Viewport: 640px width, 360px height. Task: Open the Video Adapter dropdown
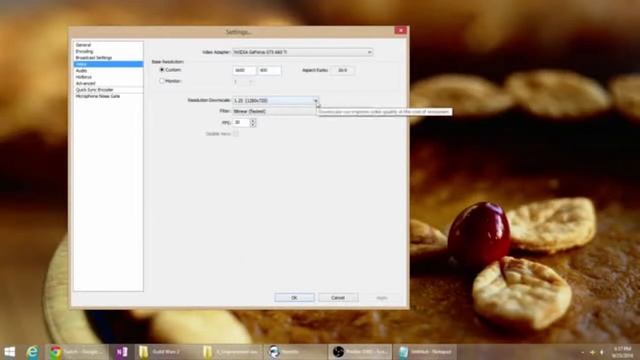[302, 52]
